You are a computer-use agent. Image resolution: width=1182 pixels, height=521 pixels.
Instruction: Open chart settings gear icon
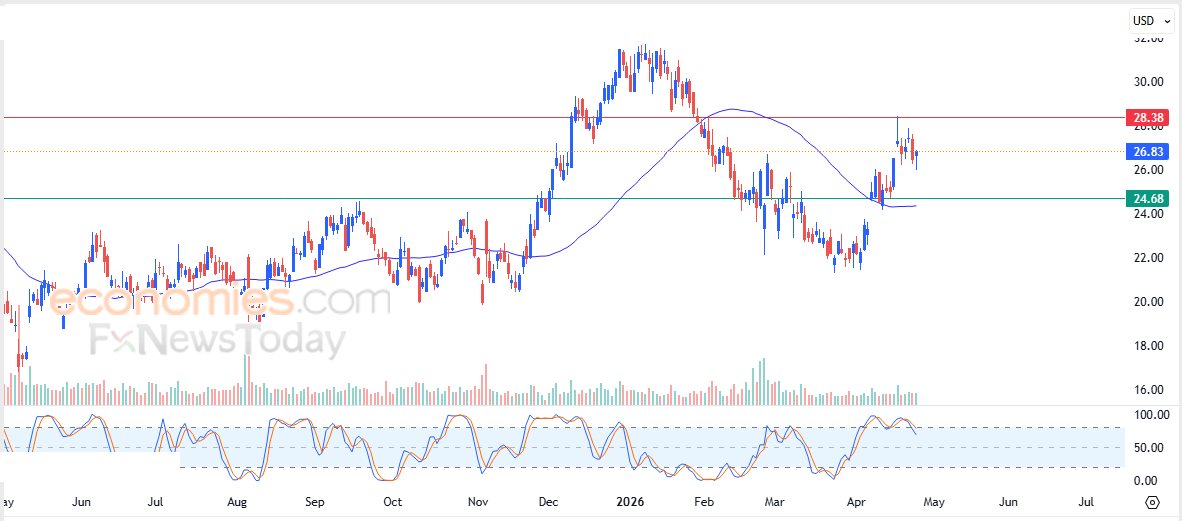pyautogui.click(x=1151, y=502)
